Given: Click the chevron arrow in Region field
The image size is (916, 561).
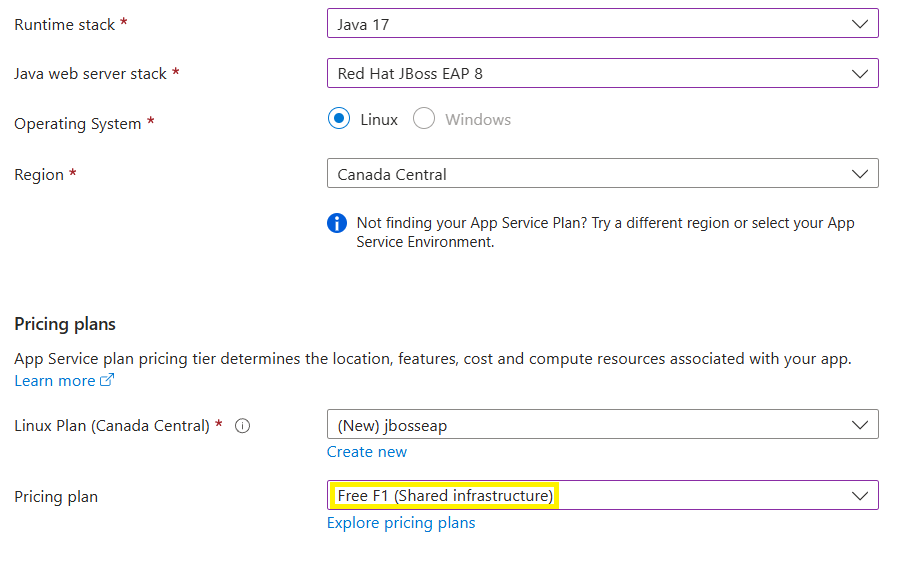Looking at the screenshot, I should [859, 174].
